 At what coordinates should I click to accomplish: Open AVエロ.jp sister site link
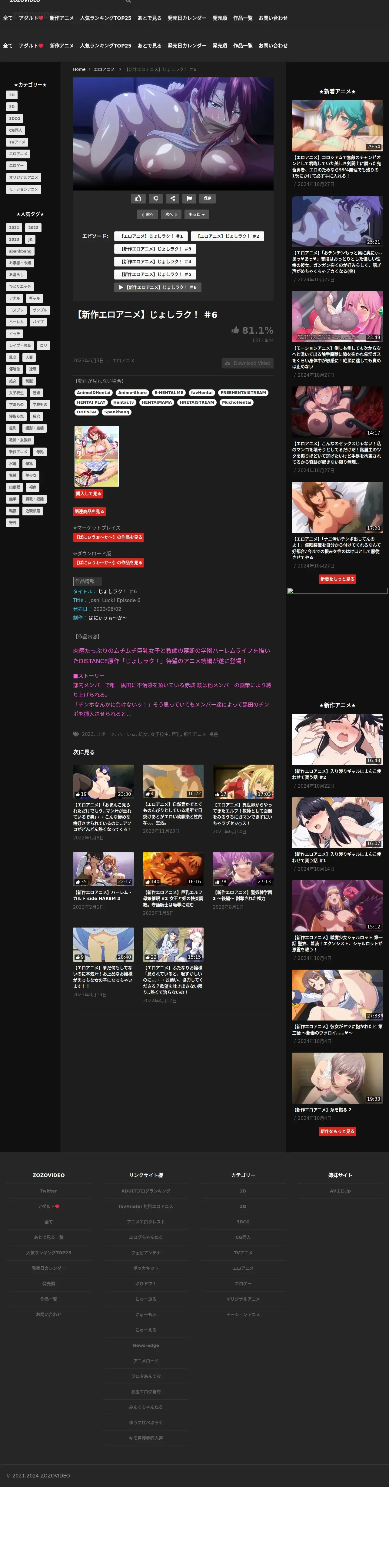coord(340,1191)
